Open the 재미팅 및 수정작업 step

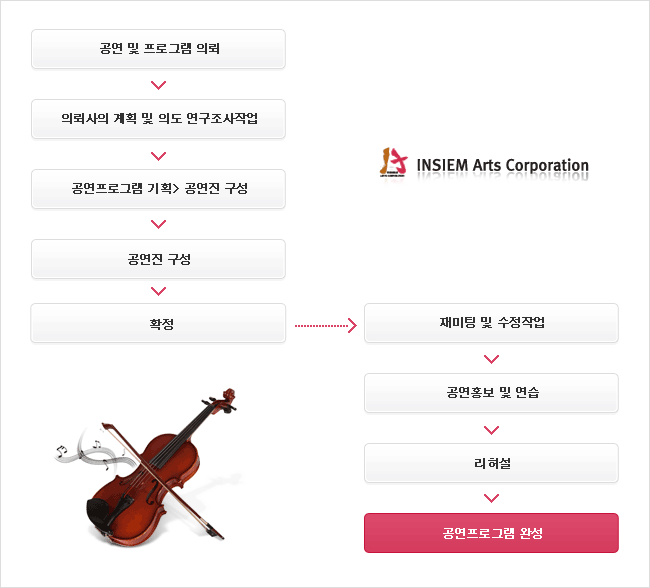(x=491, y=323)
